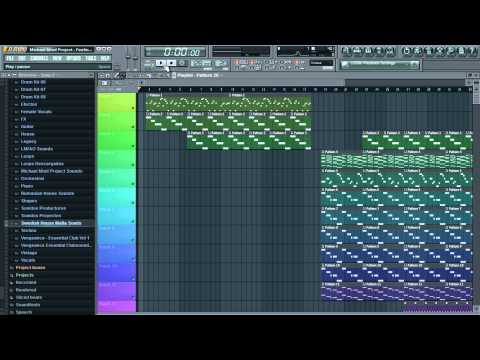Mute Track 5 in the playlist
Viewport: 480px width, 360px height.
(133, 184)
